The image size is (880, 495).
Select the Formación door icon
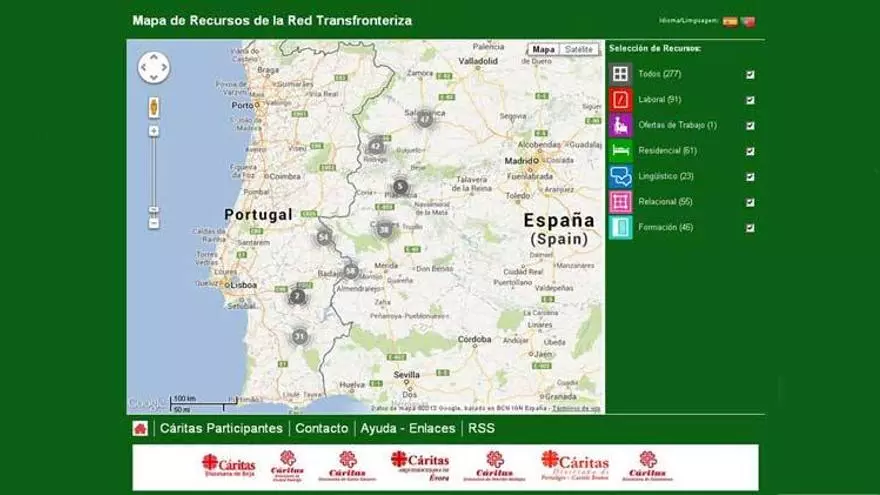621,228
